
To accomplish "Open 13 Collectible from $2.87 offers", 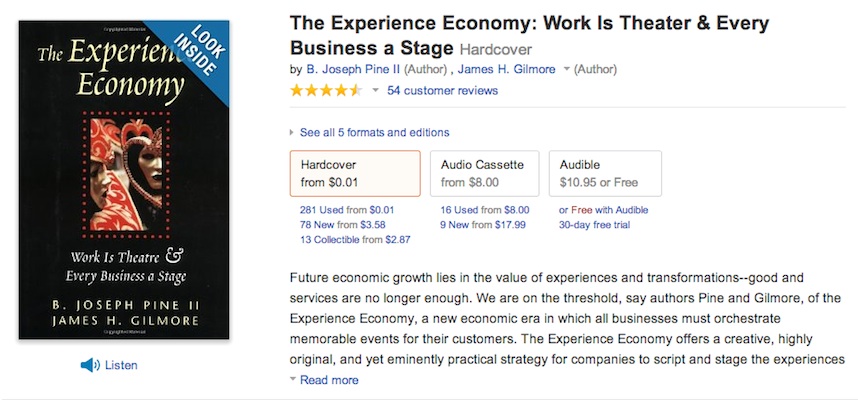I will (x=355, y=239).
